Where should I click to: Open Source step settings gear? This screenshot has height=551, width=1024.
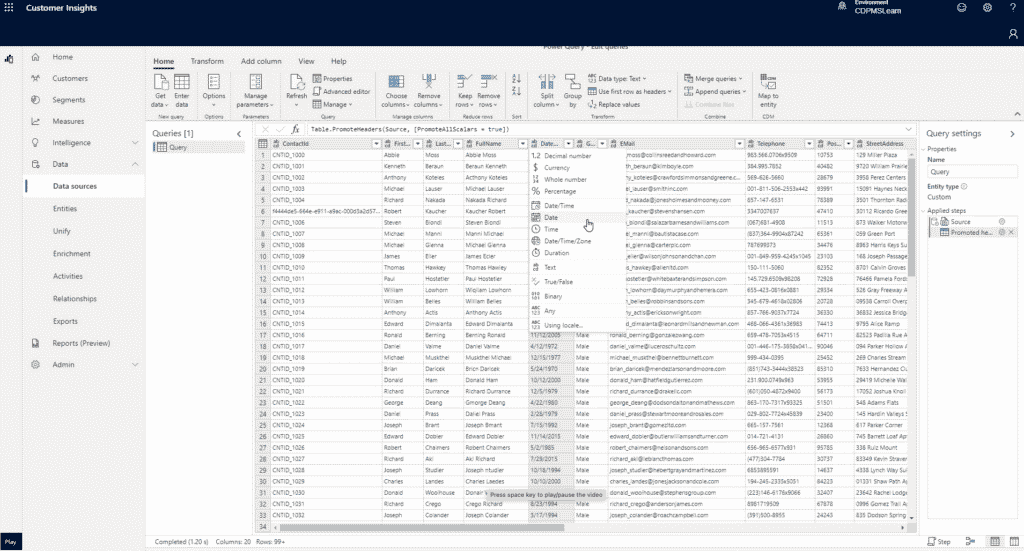[1002, 221]
